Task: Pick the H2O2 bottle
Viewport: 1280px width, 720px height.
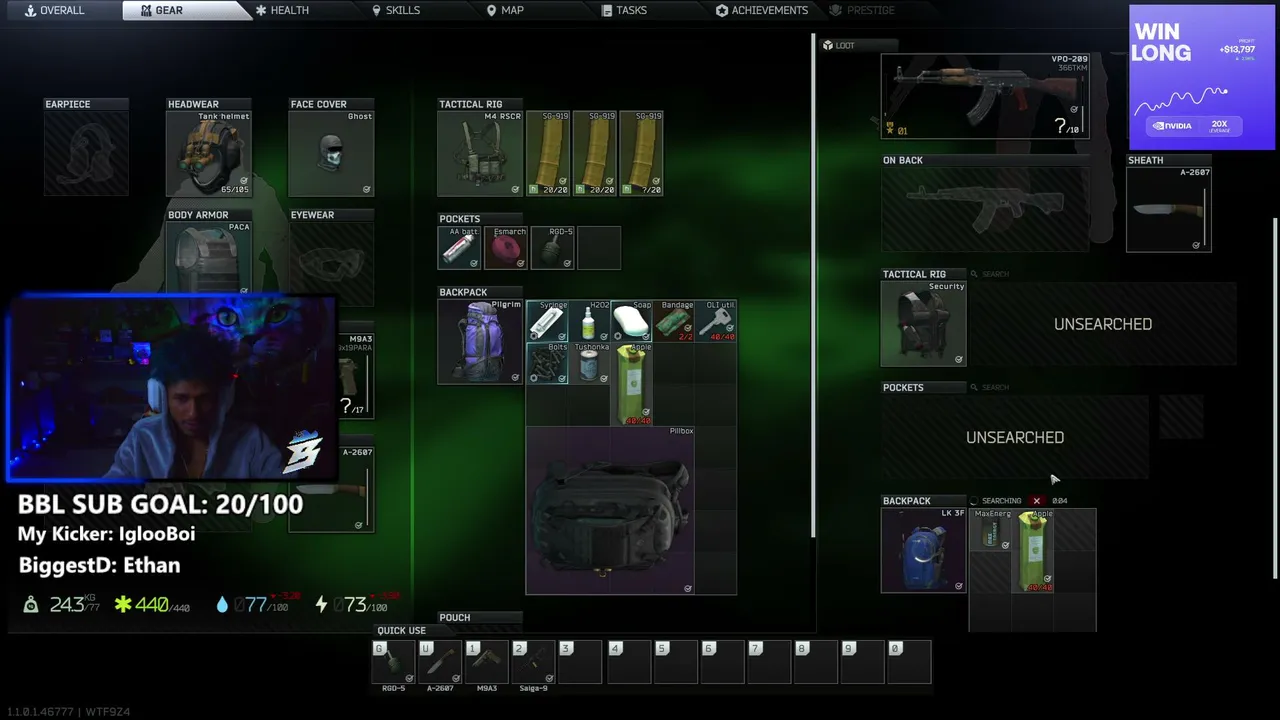Action: tap(590, 321)
